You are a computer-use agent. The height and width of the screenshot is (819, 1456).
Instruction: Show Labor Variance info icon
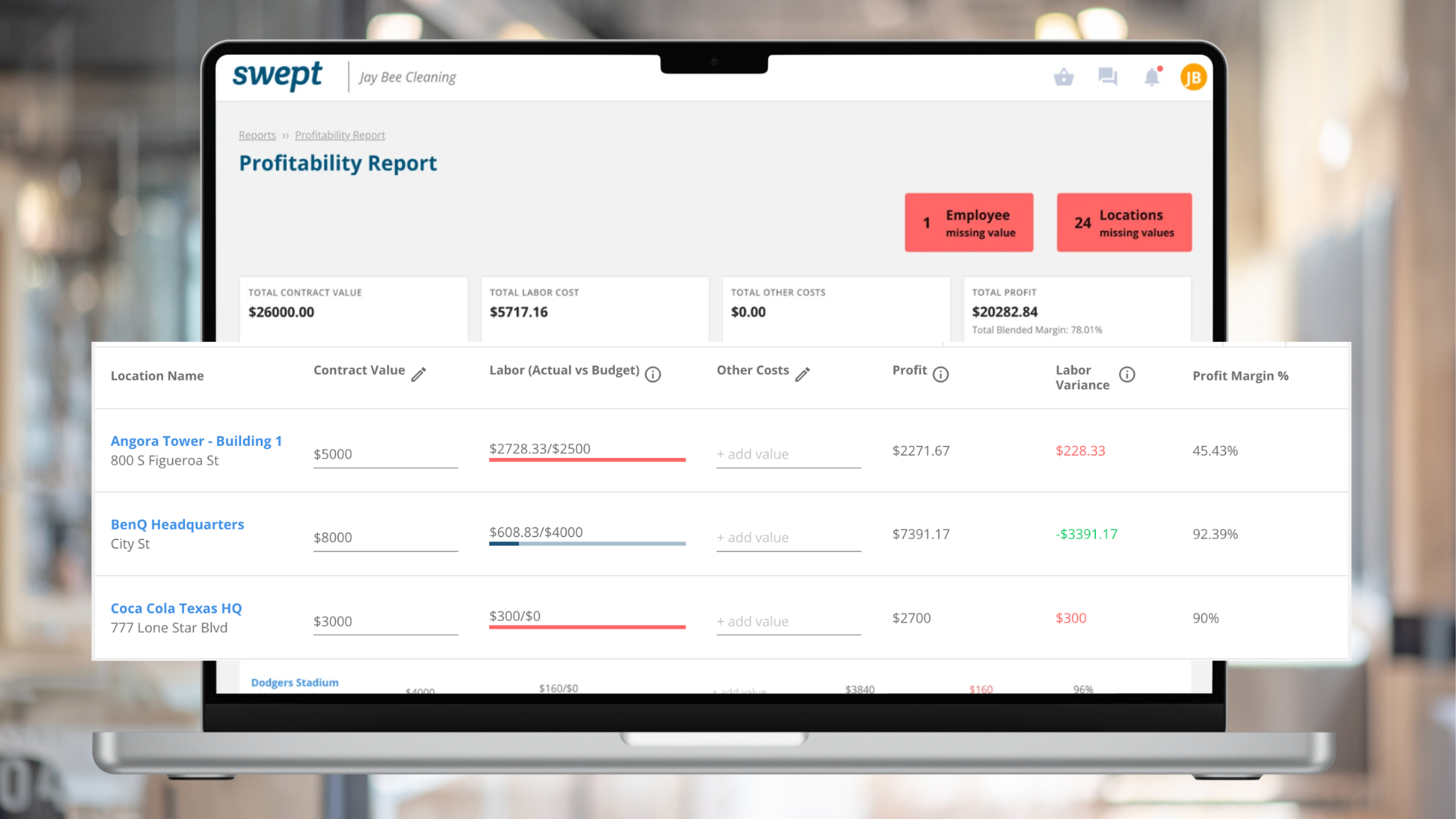(x=1127, y=374)
